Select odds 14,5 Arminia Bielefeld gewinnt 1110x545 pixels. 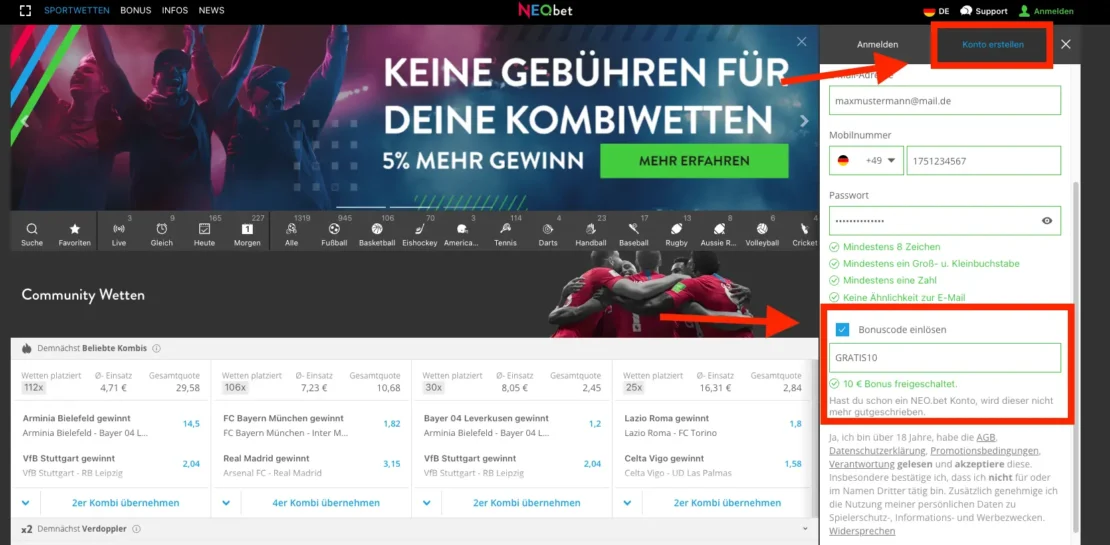[x=191, y=424]
